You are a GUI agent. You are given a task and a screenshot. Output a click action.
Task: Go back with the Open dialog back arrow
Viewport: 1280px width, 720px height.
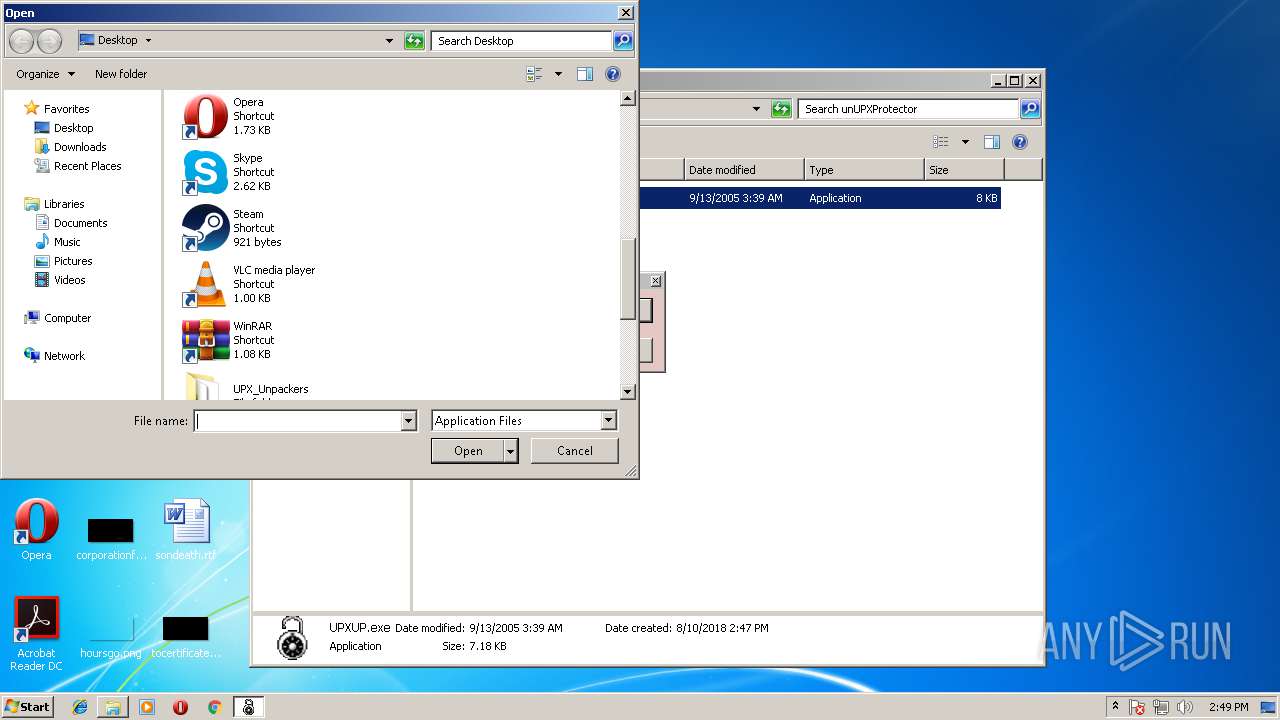pyautogui.click(x=21, y=41)
